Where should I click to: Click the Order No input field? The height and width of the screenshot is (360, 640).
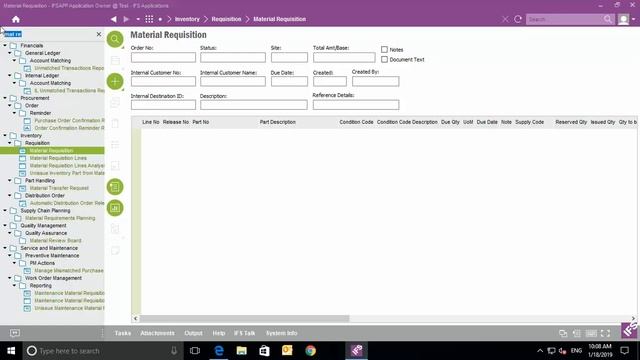point(163,58)
